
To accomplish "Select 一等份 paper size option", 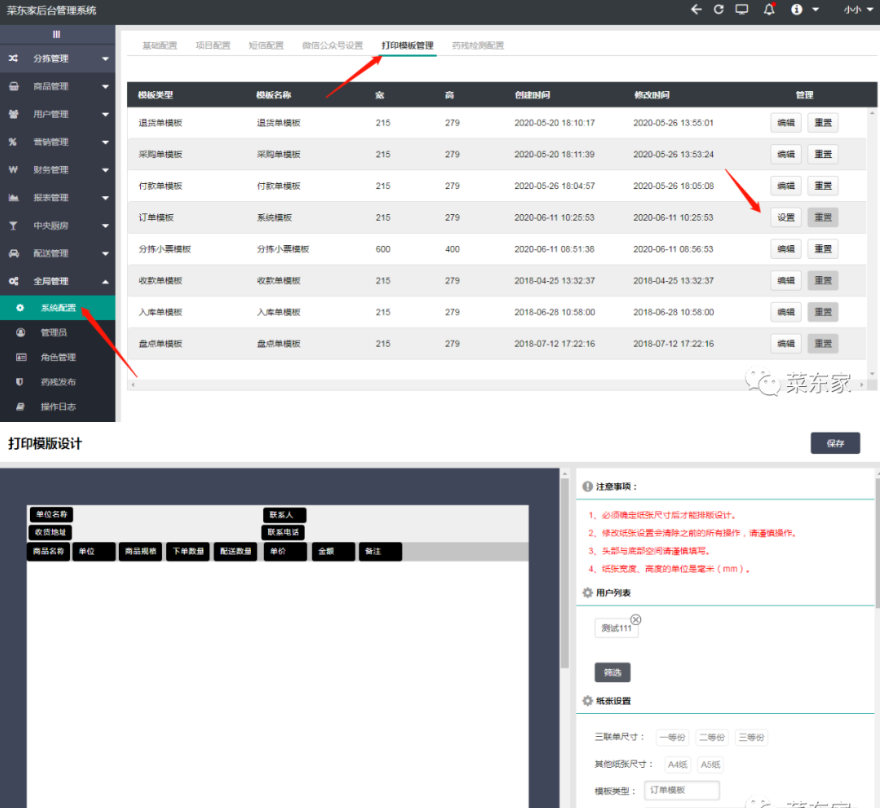I will (x=672, y=737).
